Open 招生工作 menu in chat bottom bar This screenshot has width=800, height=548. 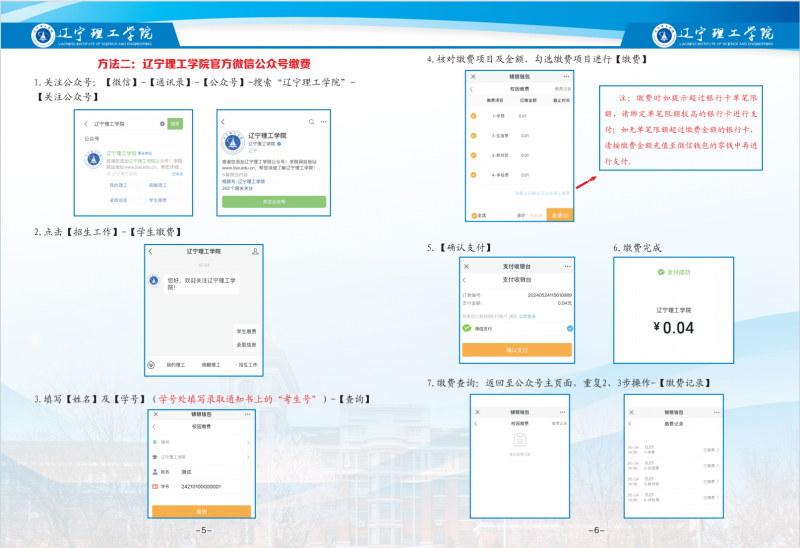(246, 365)
